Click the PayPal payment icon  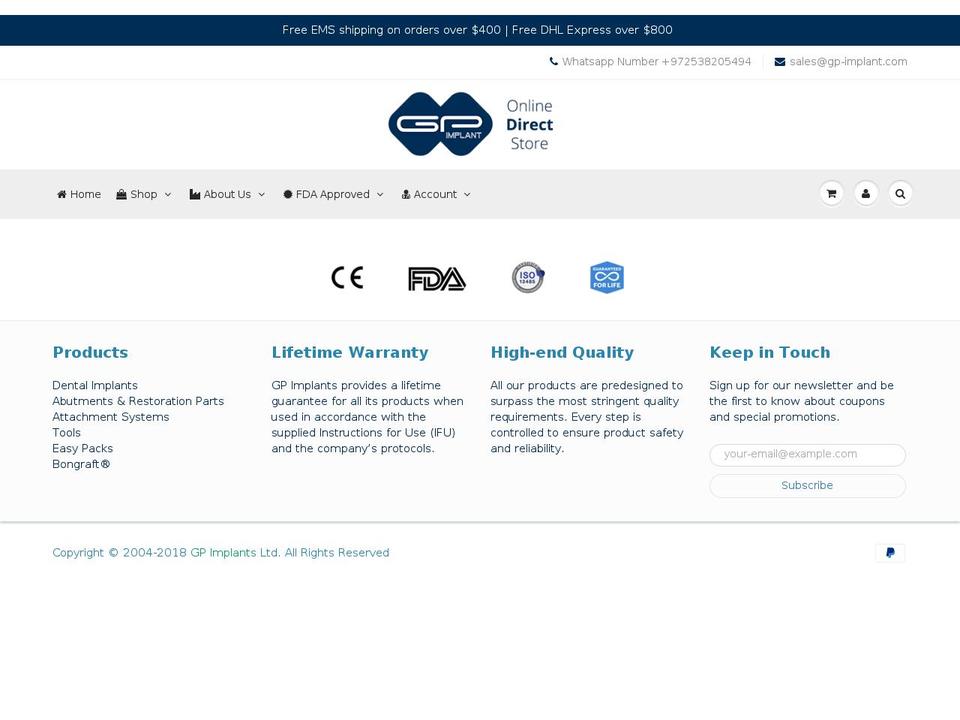pyautogui.click(x=890, y=553)
